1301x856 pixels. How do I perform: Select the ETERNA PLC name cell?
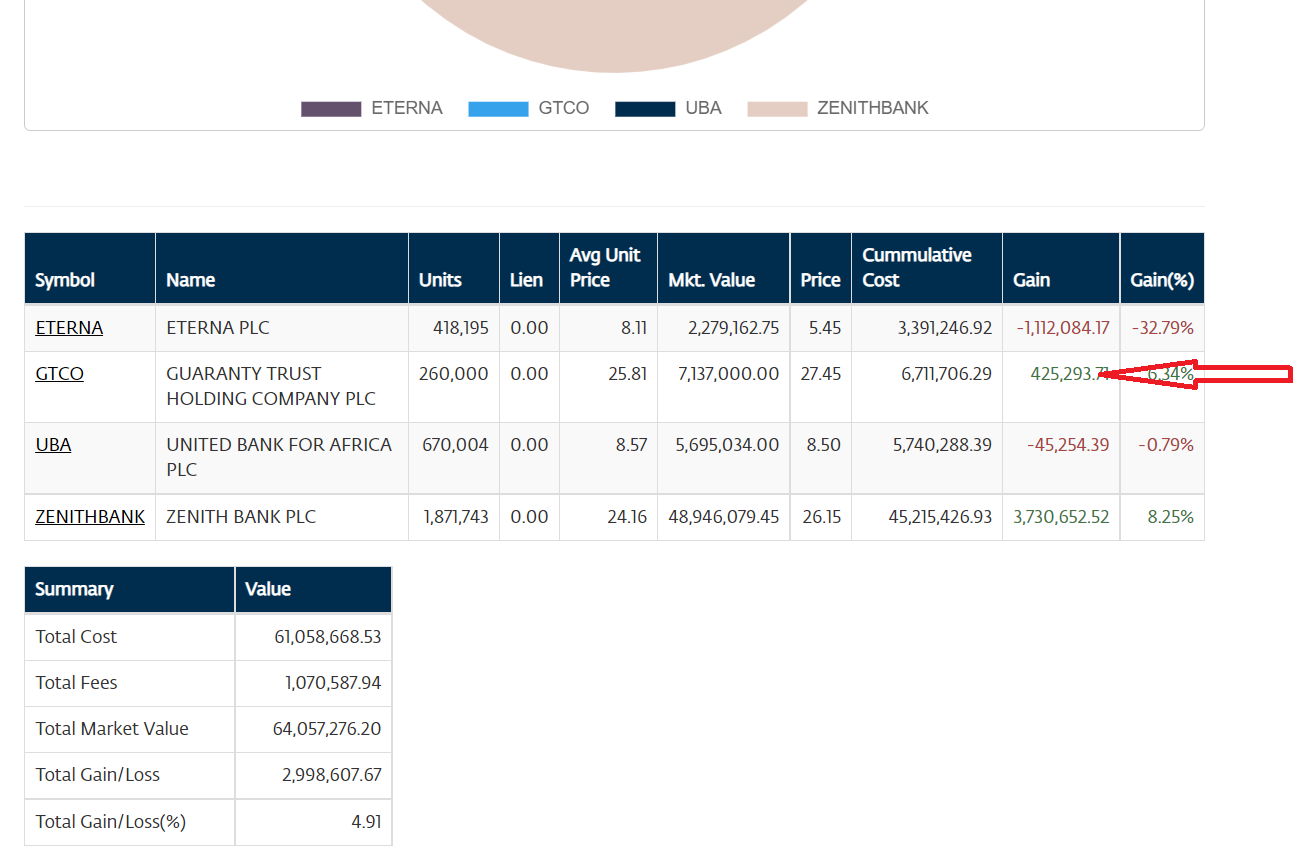[x=282, y=328]
